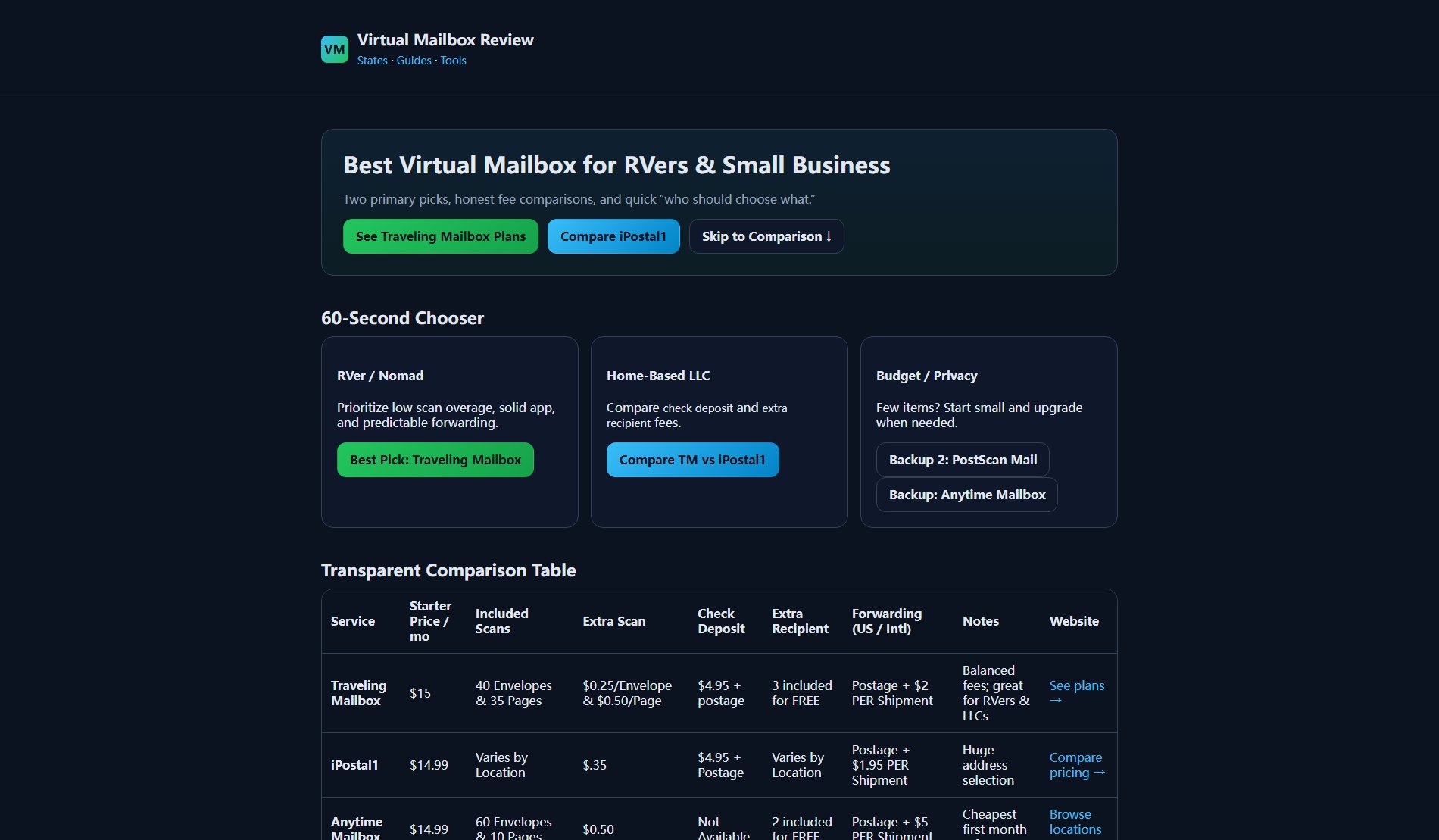1439x840 pixels.
Task: Click Skip to Comparison button
Action: (766, 236)
